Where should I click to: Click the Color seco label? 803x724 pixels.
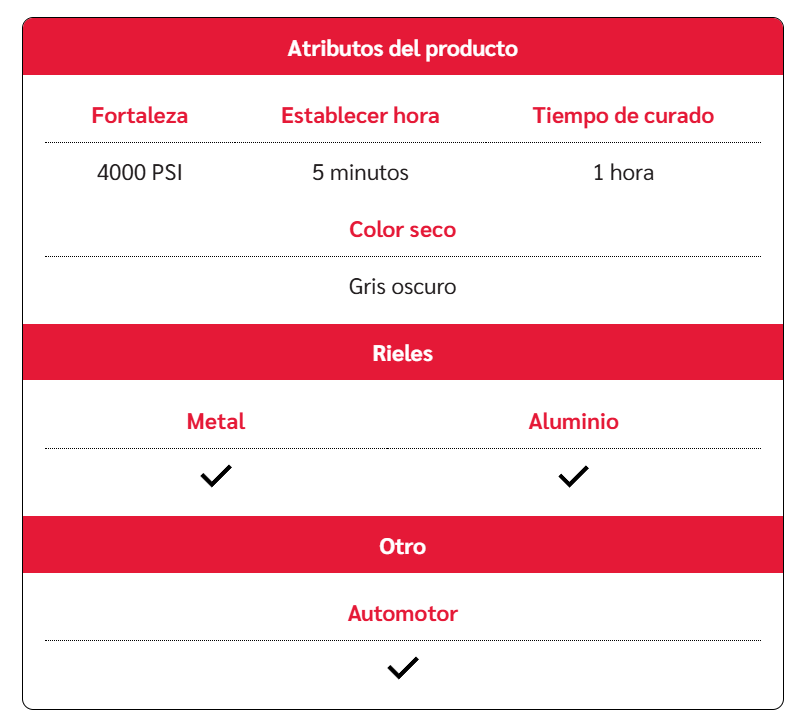(x=402, y=229)
